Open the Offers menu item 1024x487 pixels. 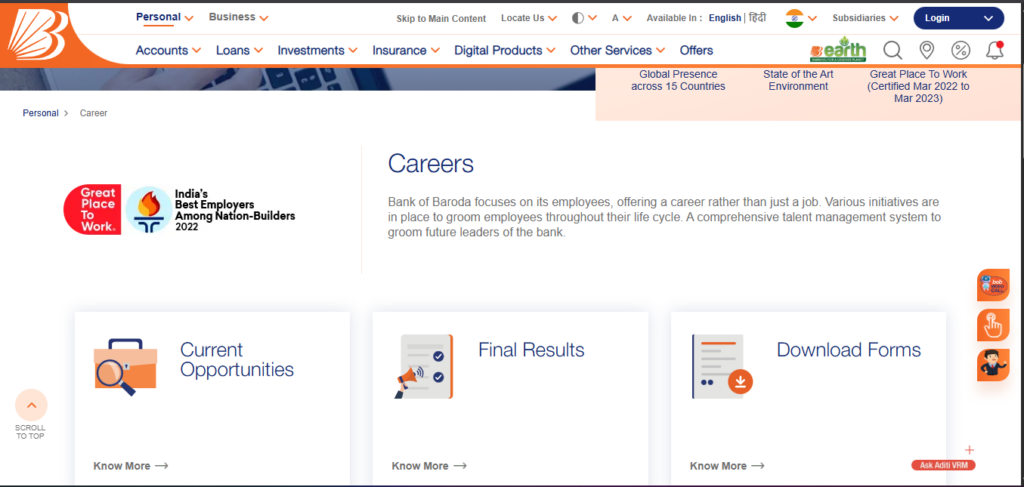696,50
